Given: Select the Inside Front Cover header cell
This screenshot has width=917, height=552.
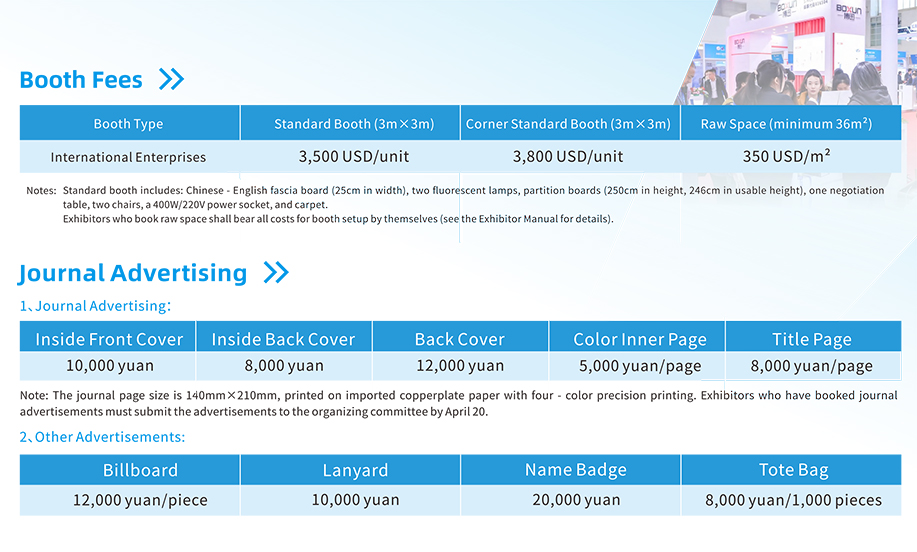Looking at the screenshot, I should (109, 339).
